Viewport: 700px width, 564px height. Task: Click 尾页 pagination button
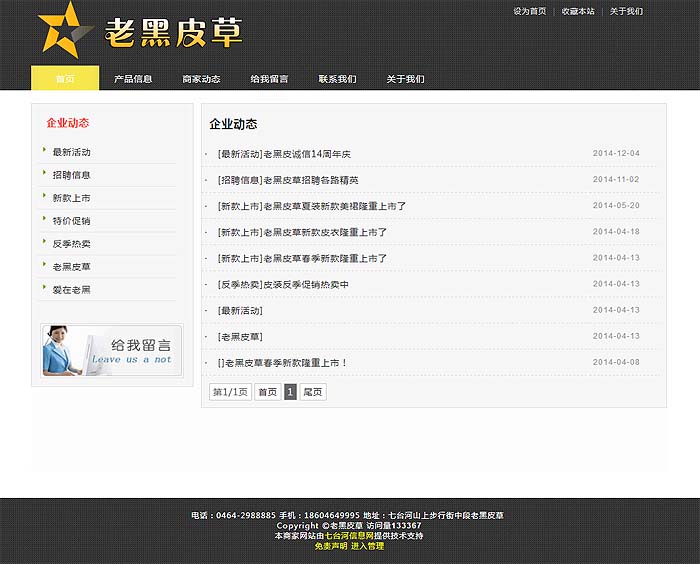pos(313,392)
